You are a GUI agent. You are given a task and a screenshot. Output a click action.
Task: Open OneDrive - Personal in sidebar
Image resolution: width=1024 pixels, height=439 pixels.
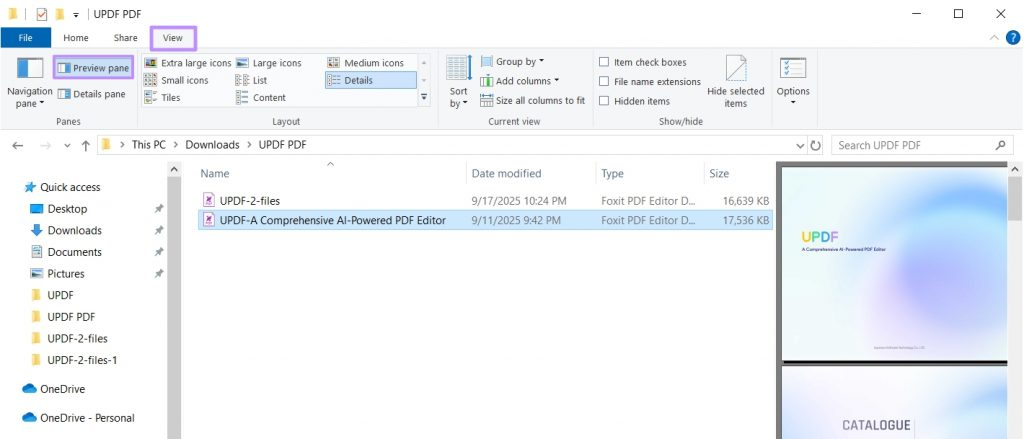pyautogui.click(x=79, y=417)
